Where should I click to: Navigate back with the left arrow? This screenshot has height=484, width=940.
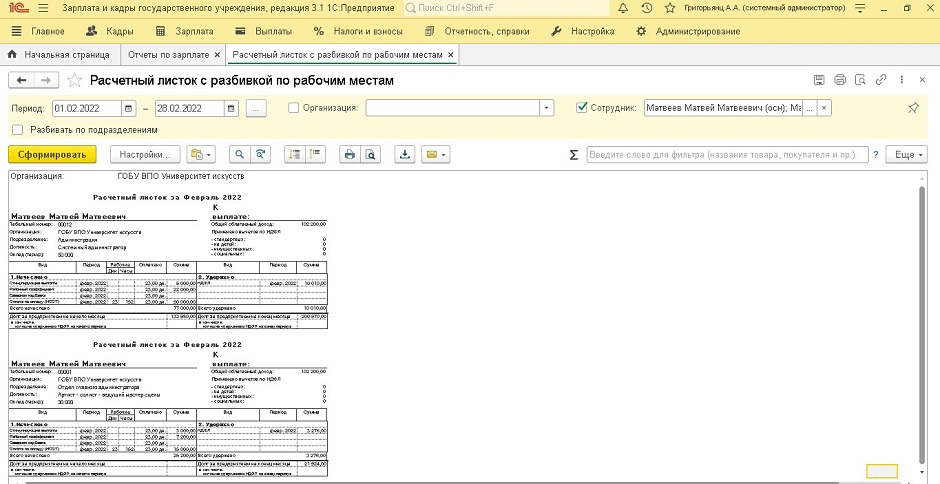click(x=21, y=80)
